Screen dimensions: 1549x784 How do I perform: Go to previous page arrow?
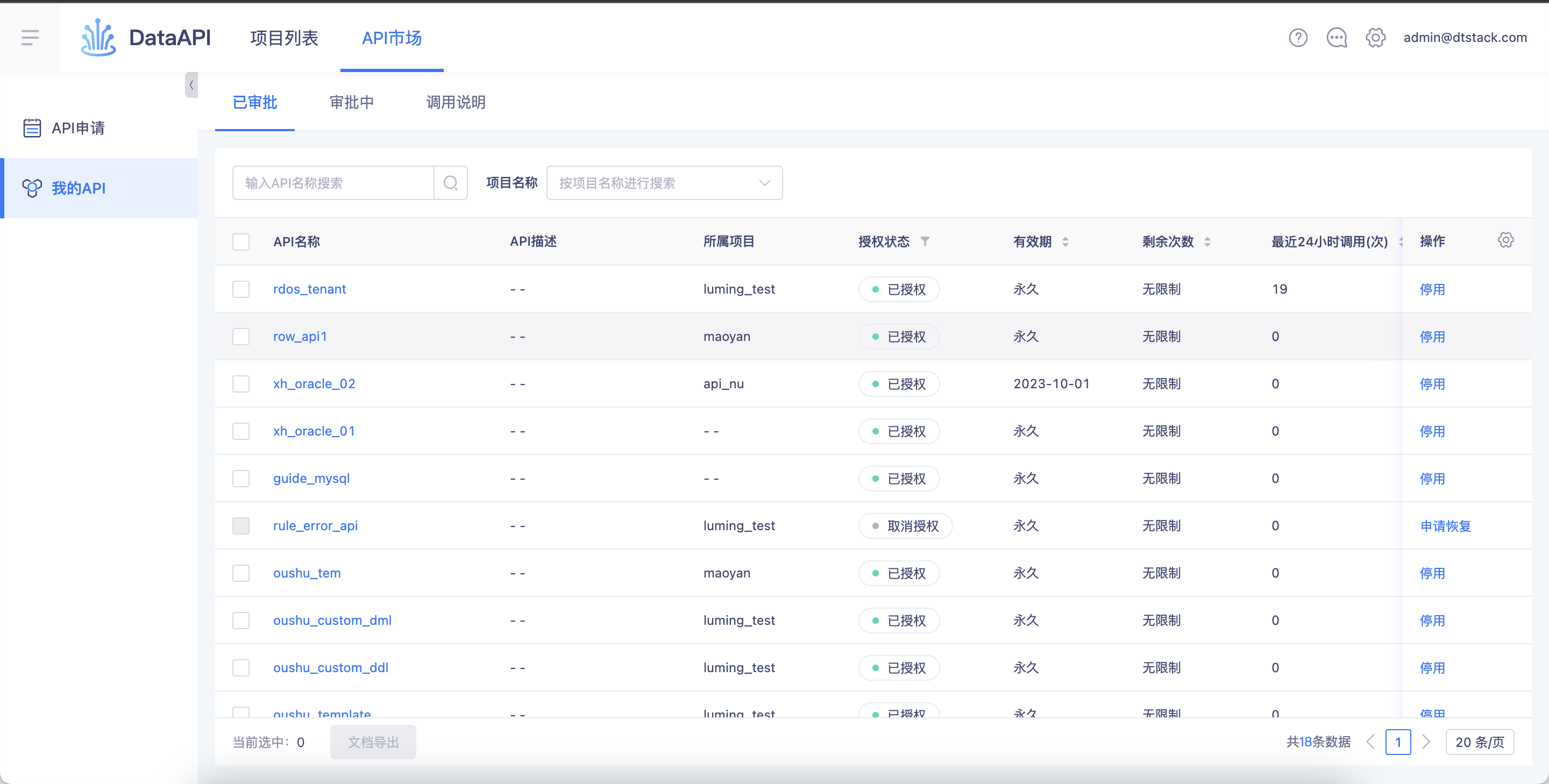1370,743
